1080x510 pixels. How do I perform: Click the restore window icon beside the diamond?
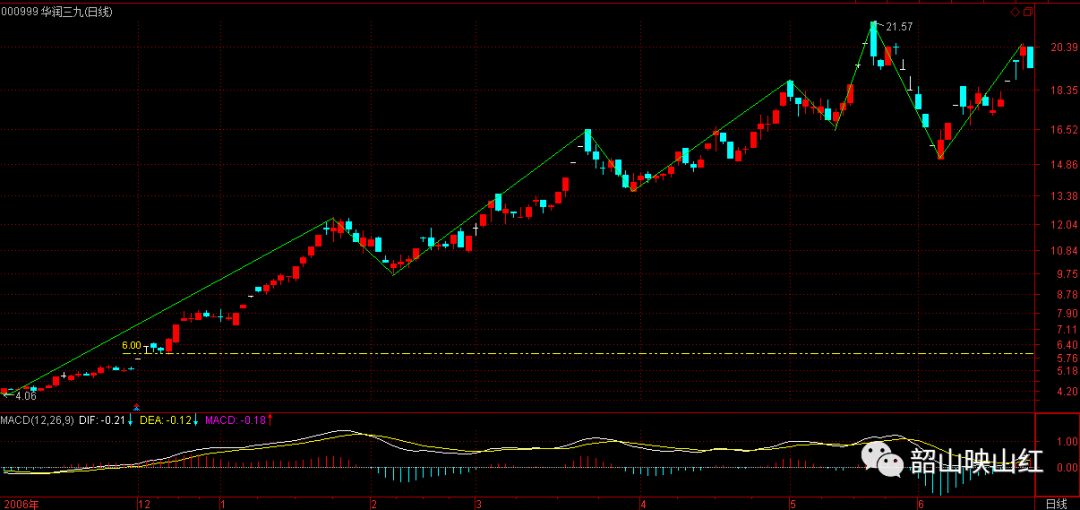click(x=1028, y=12)
